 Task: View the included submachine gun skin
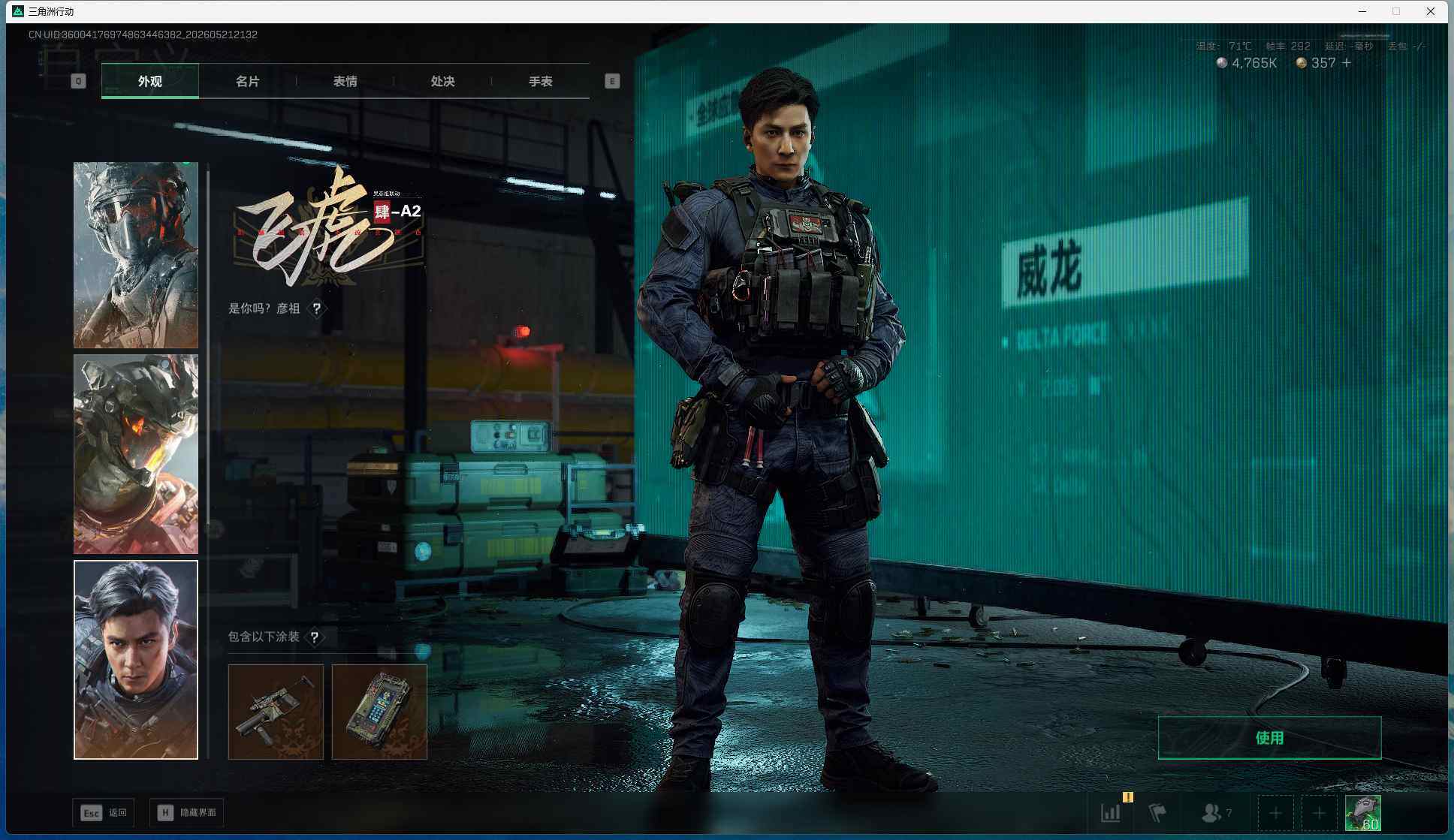[276, 712]
